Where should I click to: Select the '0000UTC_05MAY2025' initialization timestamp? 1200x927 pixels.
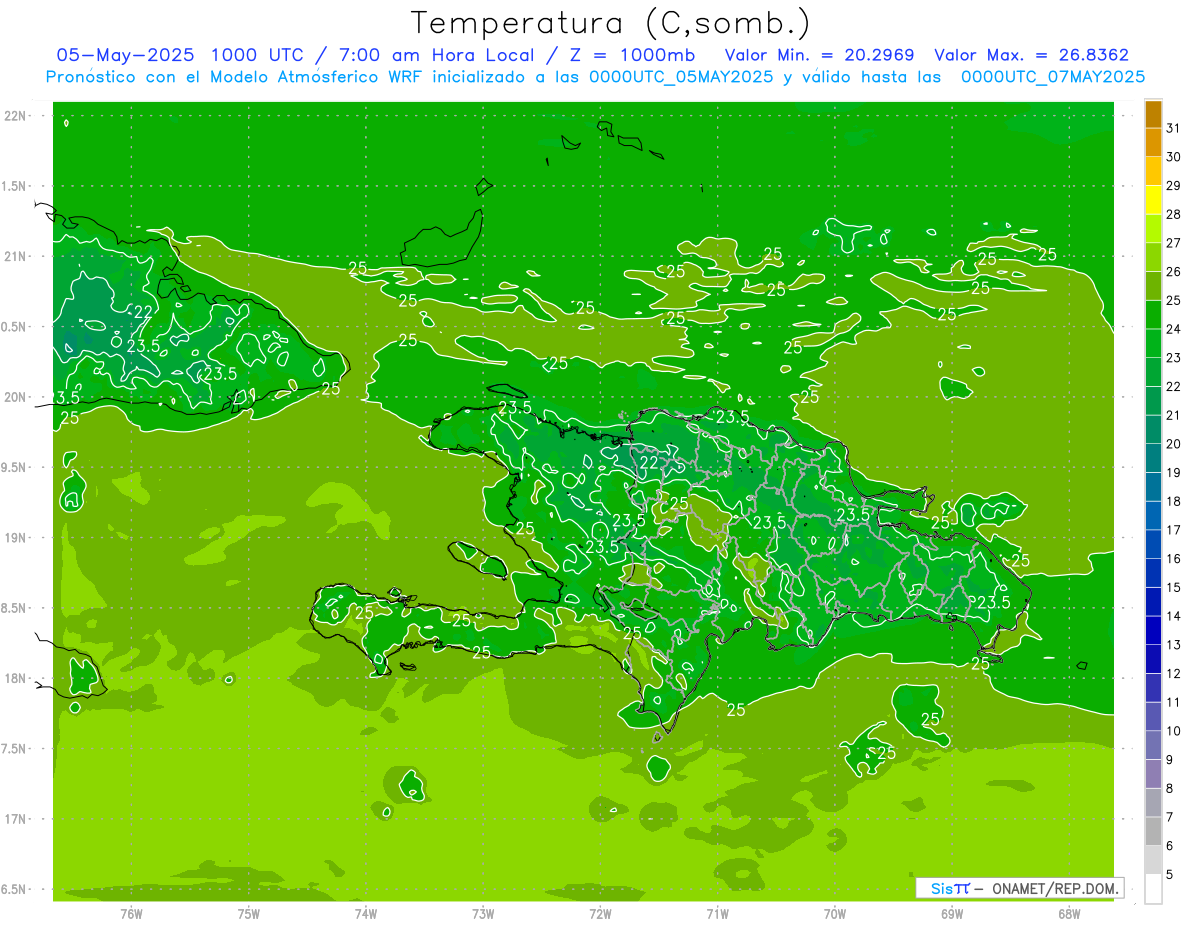(x=681, y=77)
